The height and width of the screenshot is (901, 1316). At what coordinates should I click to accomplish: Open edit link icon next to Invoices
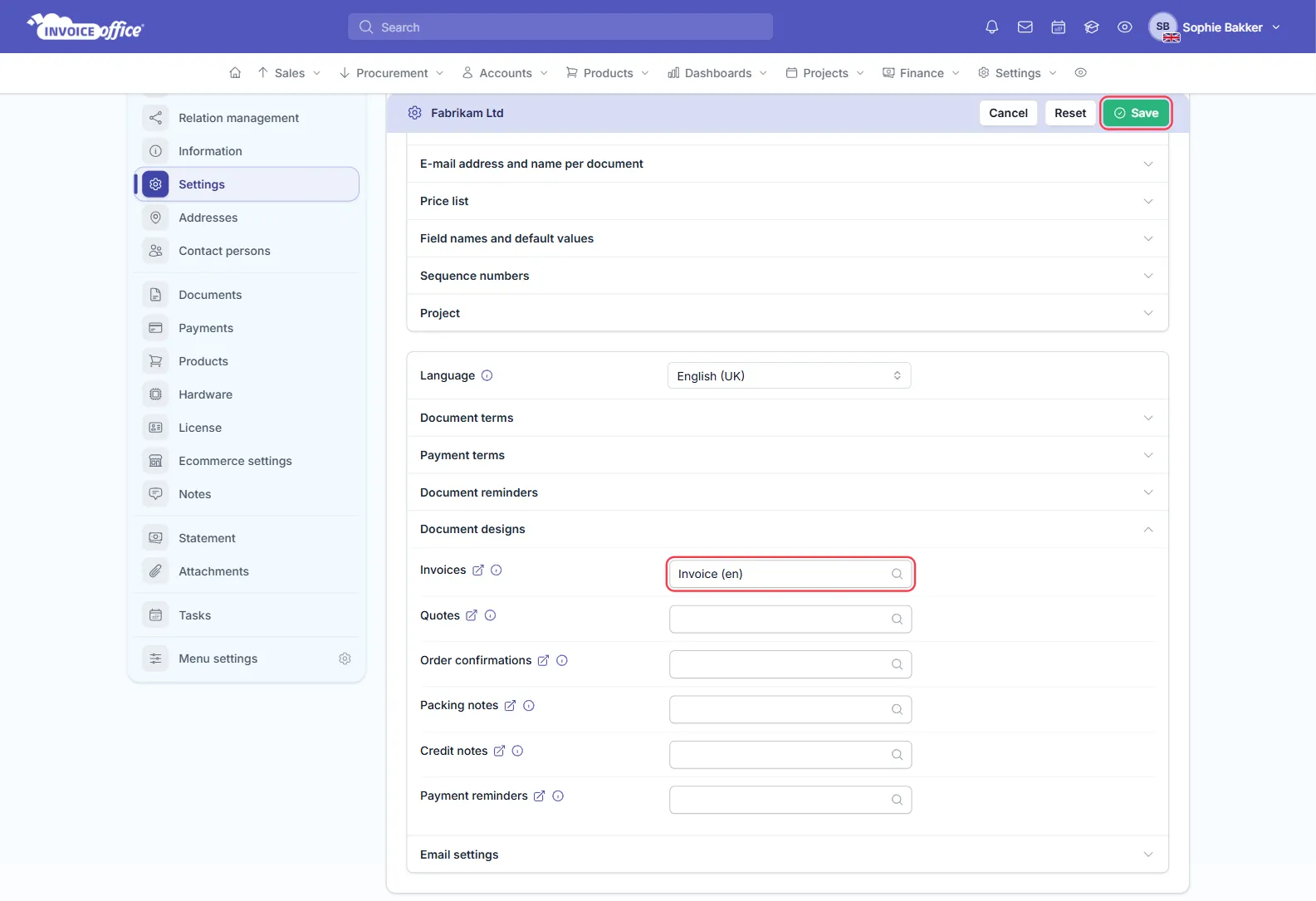click(478, 570)
